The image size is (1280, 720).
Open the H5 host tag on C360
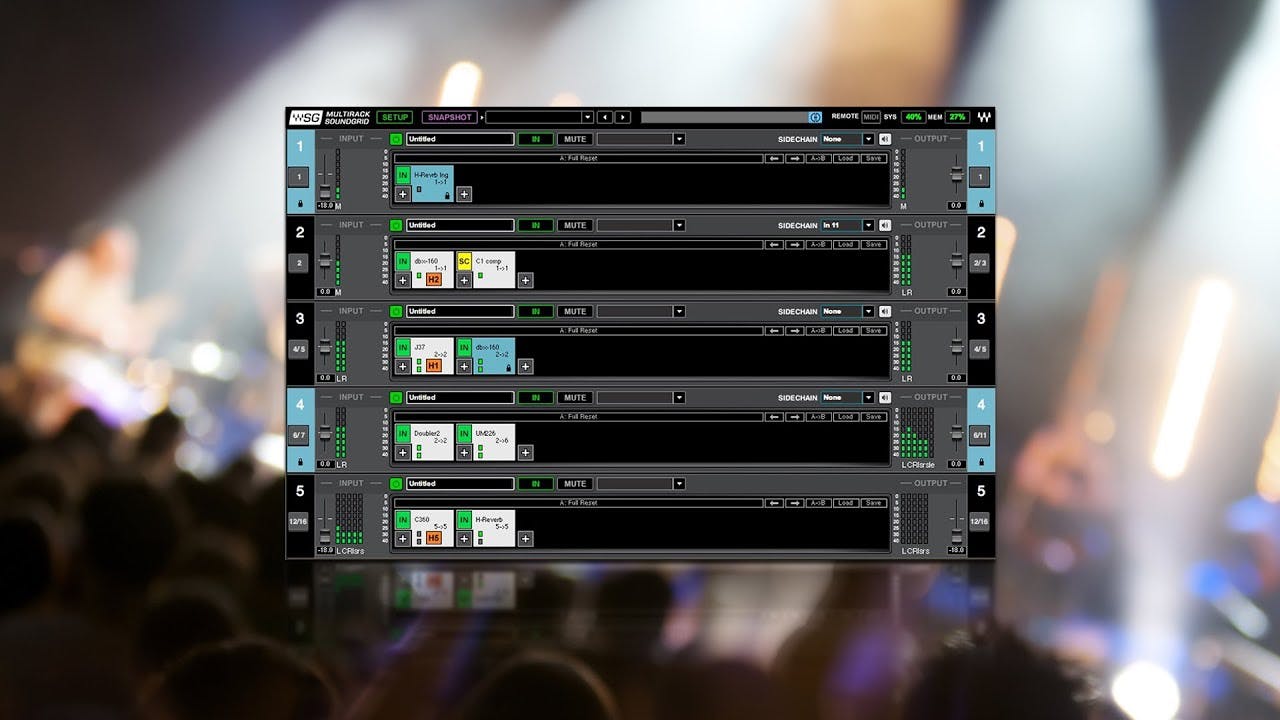click(x=434, y=538)
